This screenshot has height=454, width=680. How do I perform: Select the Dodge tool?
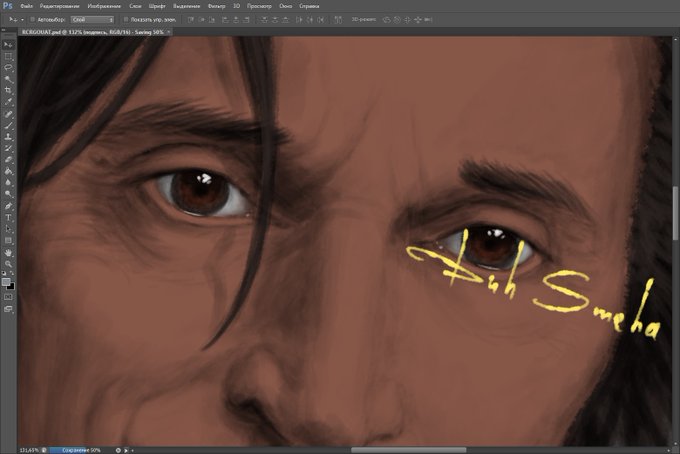click(x=8, y=194)
